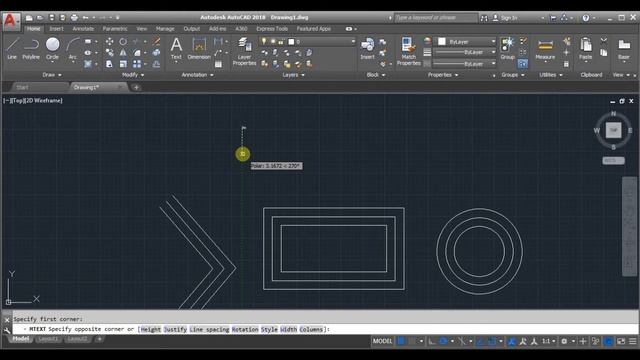Image resolution: width=640 pixels, height=360 pixels.
Task: Toggle group selection on/off button
Action: coord(523,64)
